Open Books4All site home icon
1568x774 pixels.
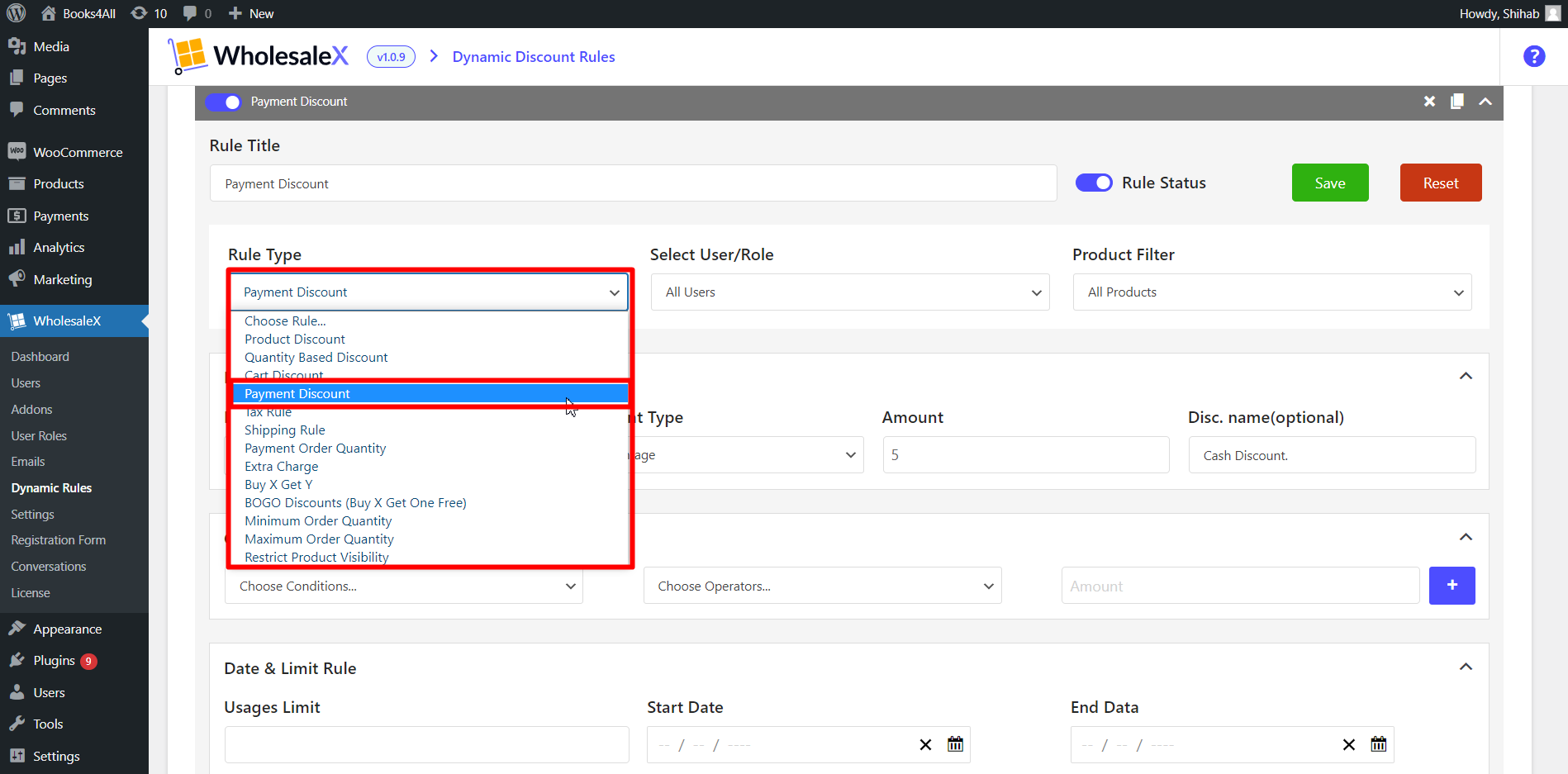pos(48,13)
